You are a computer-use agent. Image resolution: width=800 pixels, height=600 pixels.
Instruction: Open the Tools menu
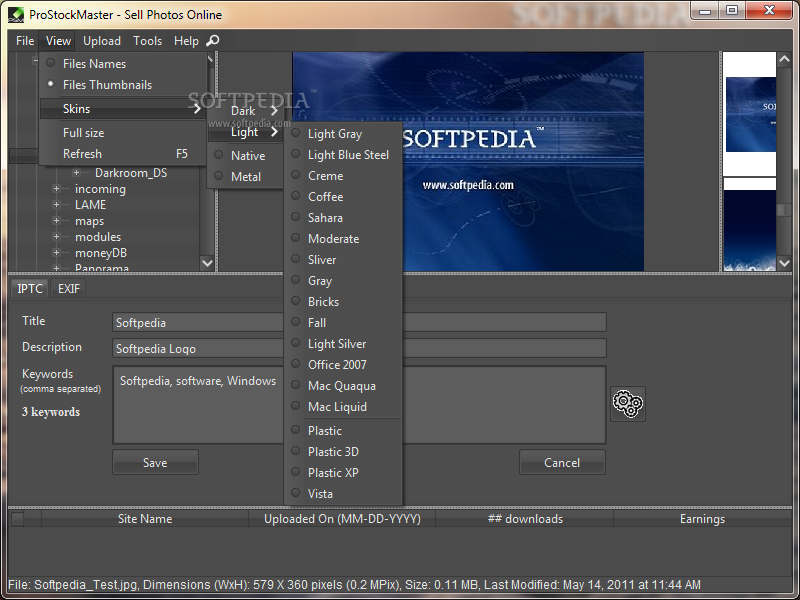(147, 41)
